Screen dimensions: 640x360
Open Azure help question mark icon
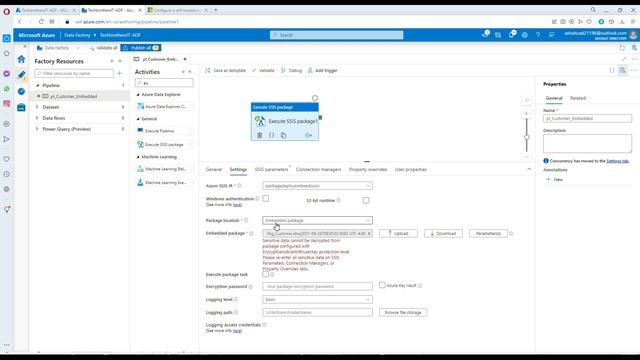click(x=538, y=35)
